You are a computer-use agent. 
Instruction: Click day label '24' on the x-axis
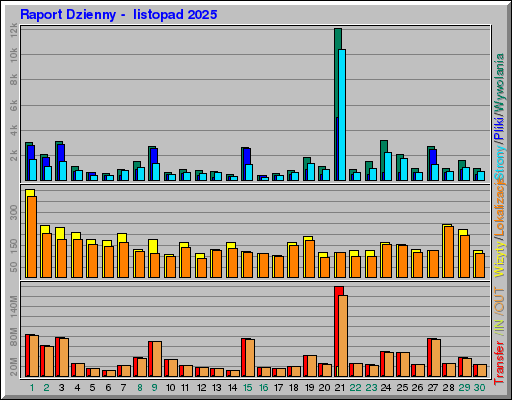(x=386, y=388)
